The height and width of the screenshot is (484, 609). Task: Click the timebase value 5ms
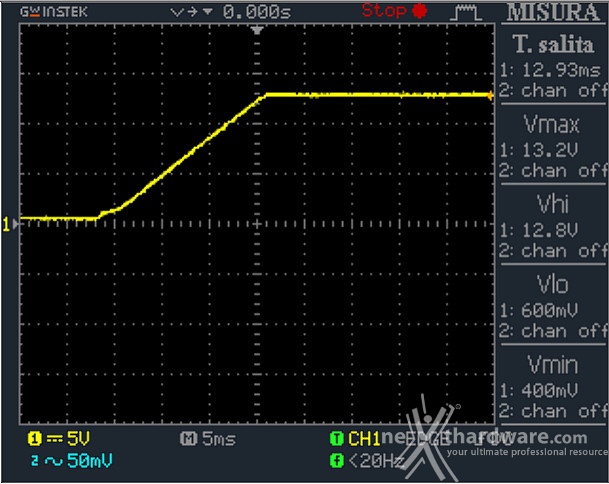219,439
